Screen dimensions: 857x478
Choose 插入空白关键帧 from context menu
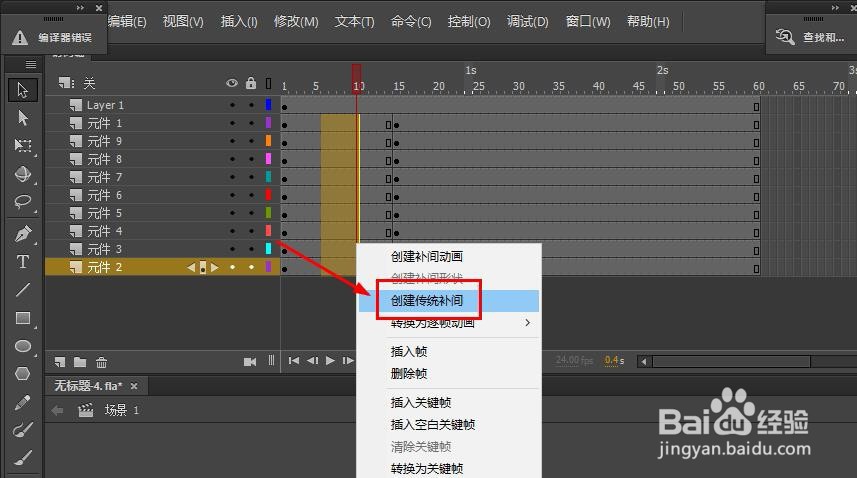tap(449, 424)
